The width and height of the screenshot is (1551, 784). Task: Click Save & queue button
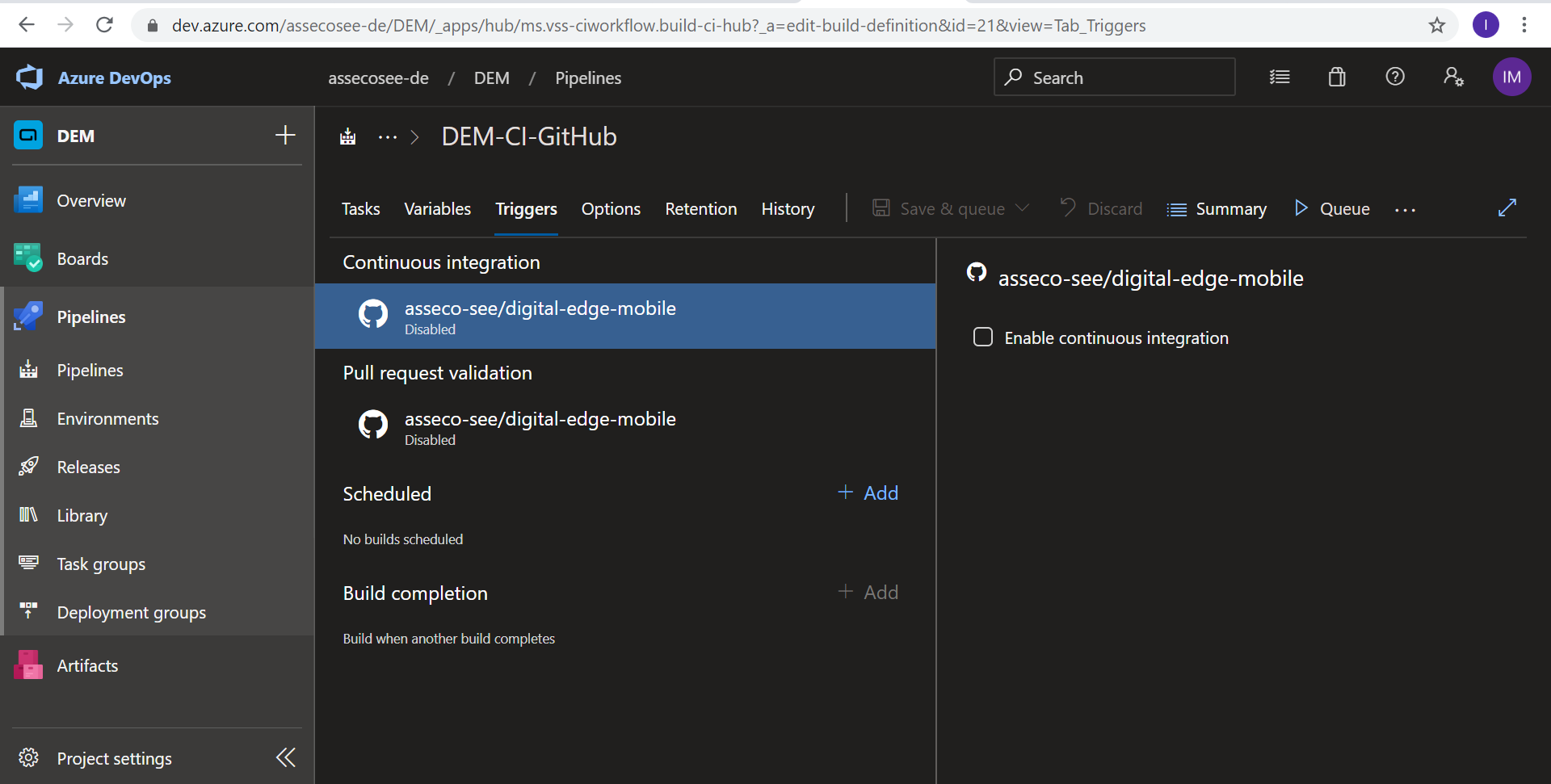tap(939, 209)
